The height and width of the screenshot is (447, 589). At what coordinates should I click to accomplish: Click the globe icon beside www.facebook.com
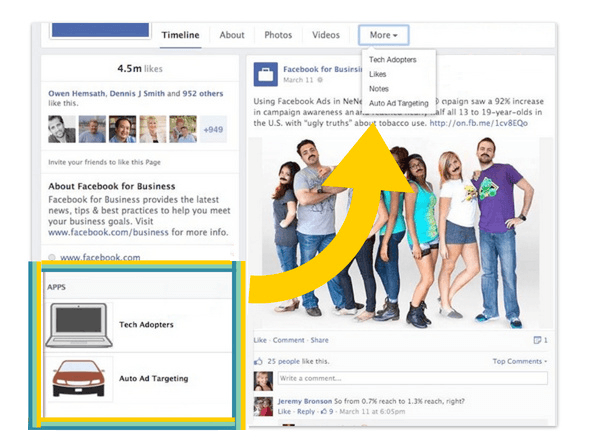[x=52, y=257]
